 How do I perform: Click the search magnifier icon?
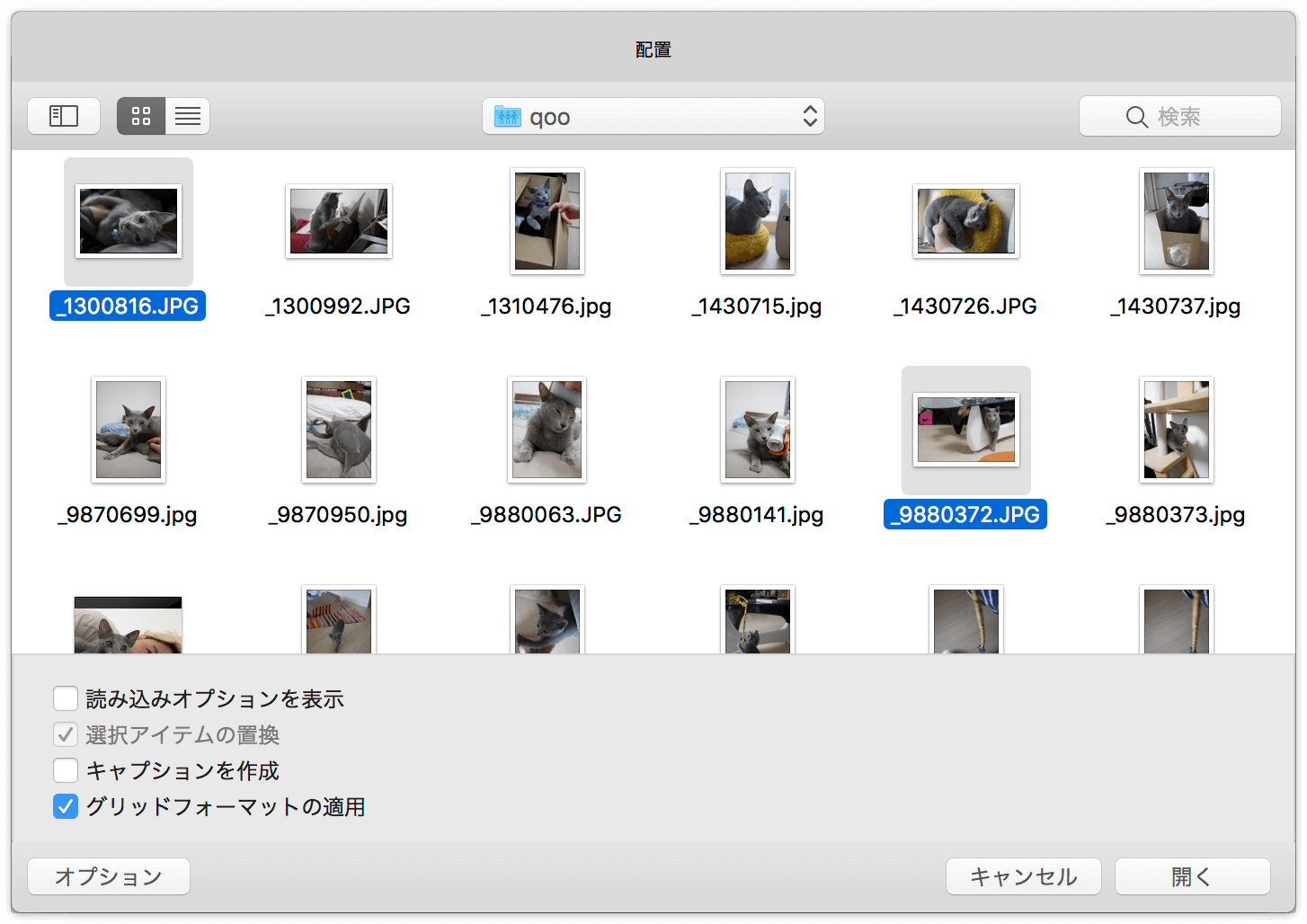point(1136,117)
